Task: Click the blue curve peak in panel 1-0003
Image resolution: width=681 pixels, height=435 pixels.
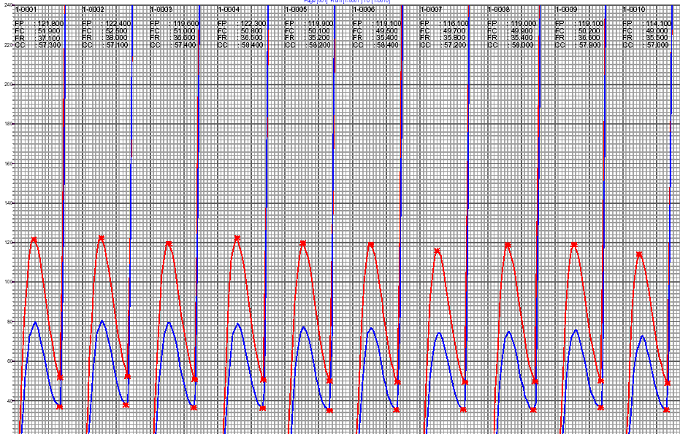Action: tap(168, 322)
